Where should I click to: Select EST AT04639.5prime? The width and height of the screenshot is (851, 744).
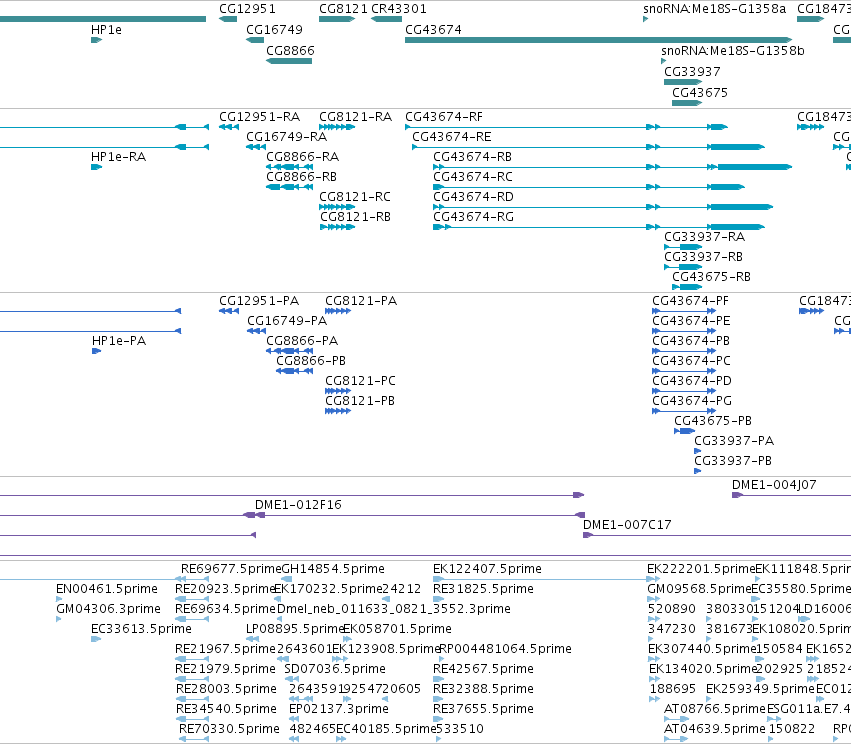[x=714, y=729]
